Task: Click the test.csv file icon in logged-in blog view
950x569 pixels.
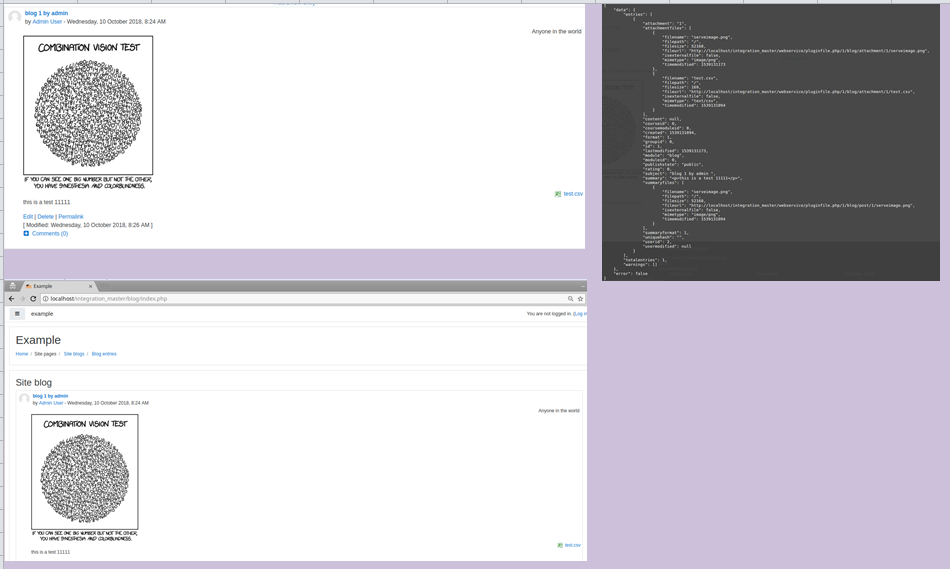Action: tap(557, 194)
